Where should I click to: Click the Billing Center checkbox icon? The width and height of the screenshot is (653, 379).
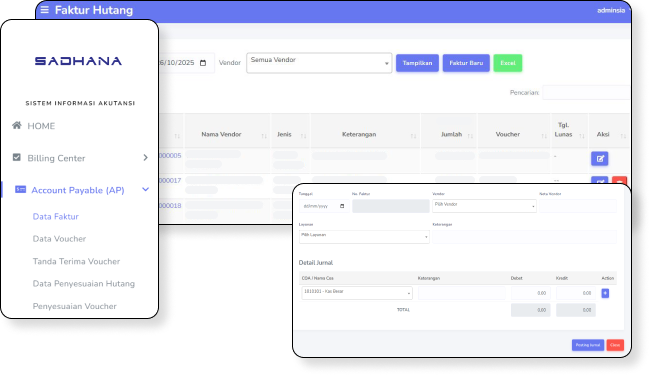click(x=17, y=157)
